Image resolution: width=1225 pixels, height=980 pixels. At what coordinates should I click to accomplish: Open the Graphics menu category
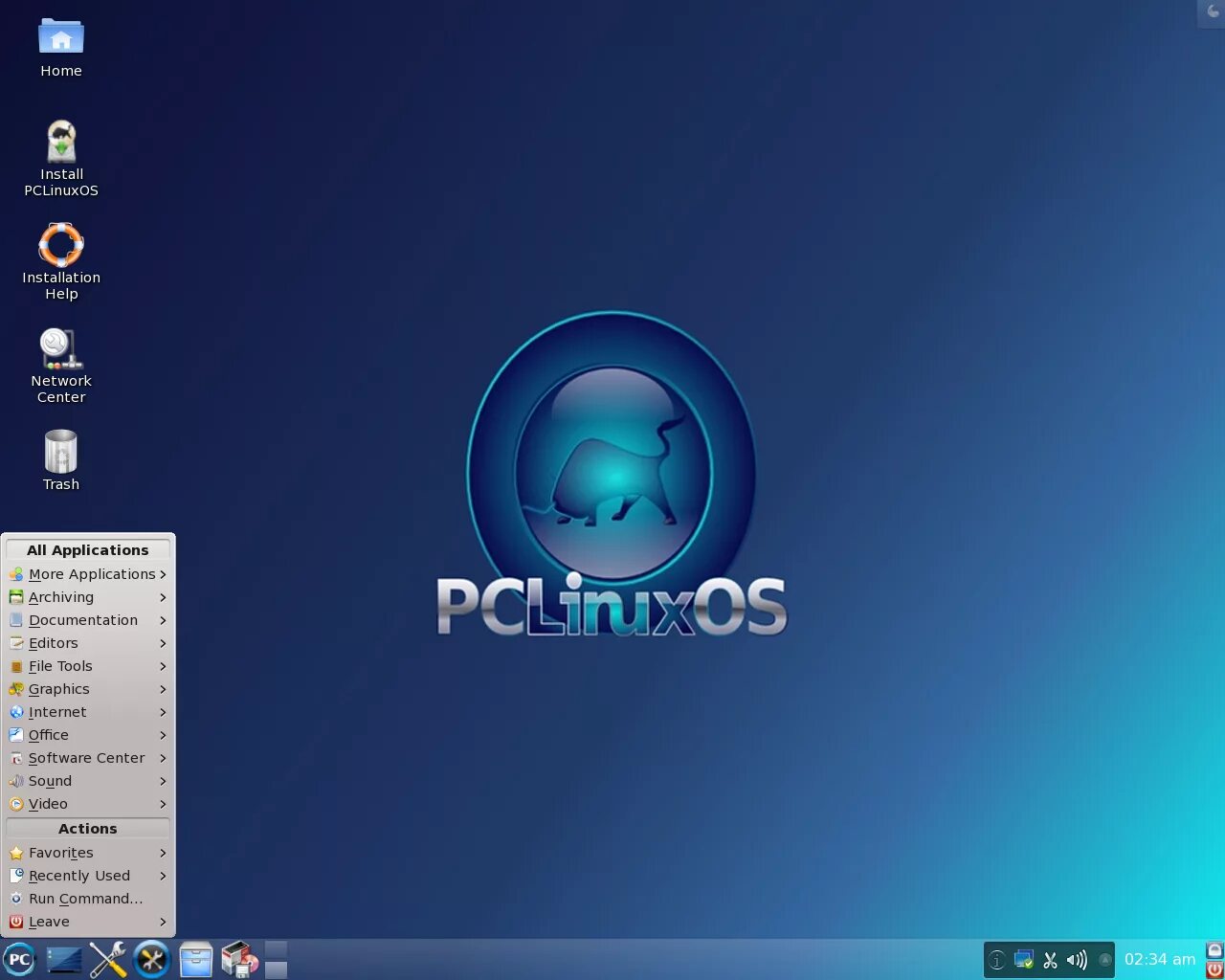coord(88,689)
